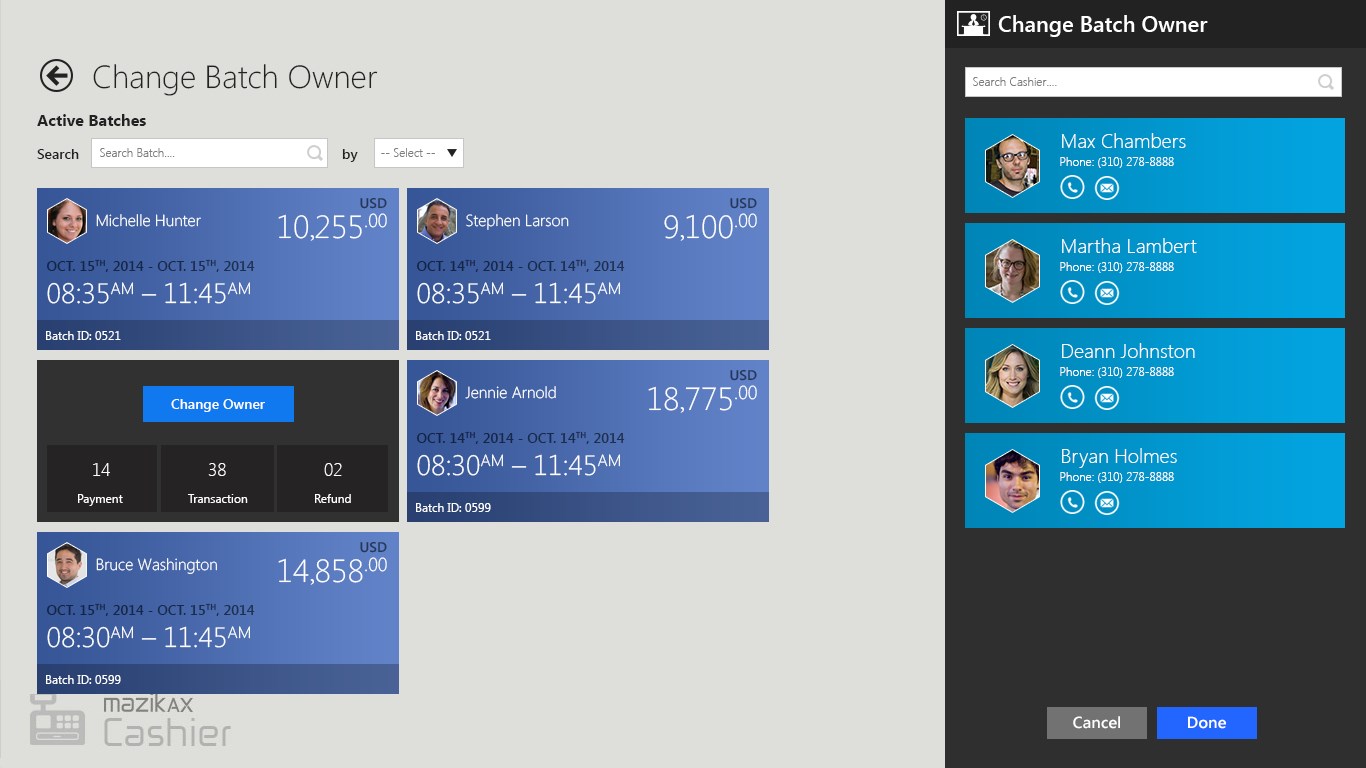Click into the Search Cashier field
The height and width of the screenshot is (768, 1366).
point(1138,82)
